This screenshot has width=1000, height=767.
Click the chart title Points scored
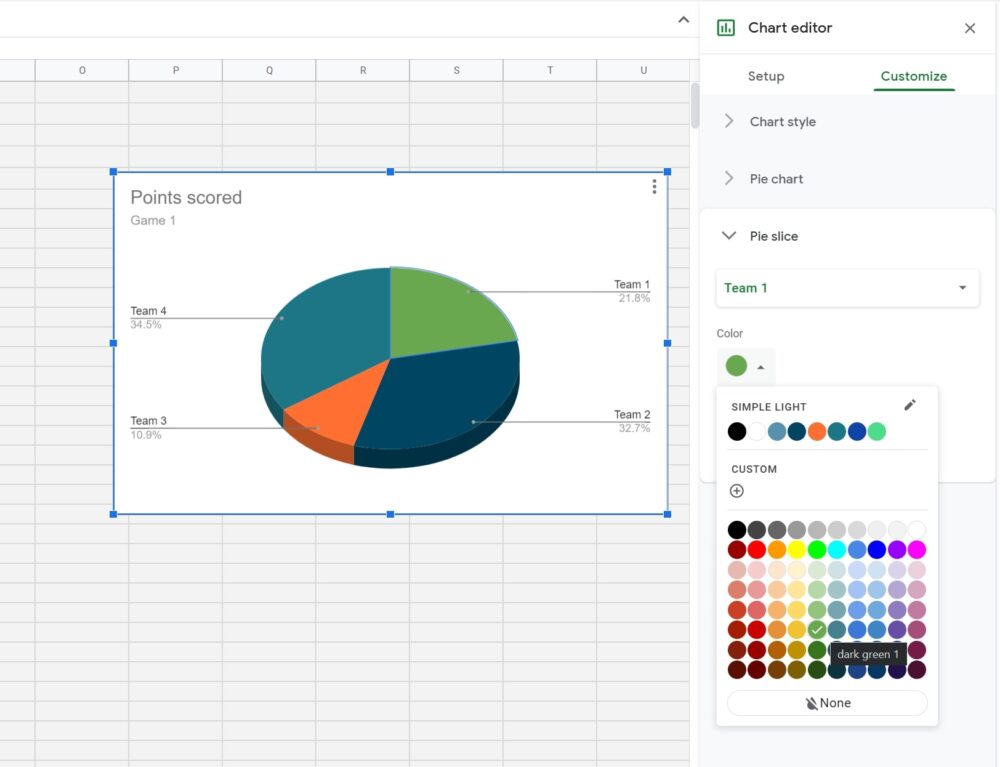186,198
